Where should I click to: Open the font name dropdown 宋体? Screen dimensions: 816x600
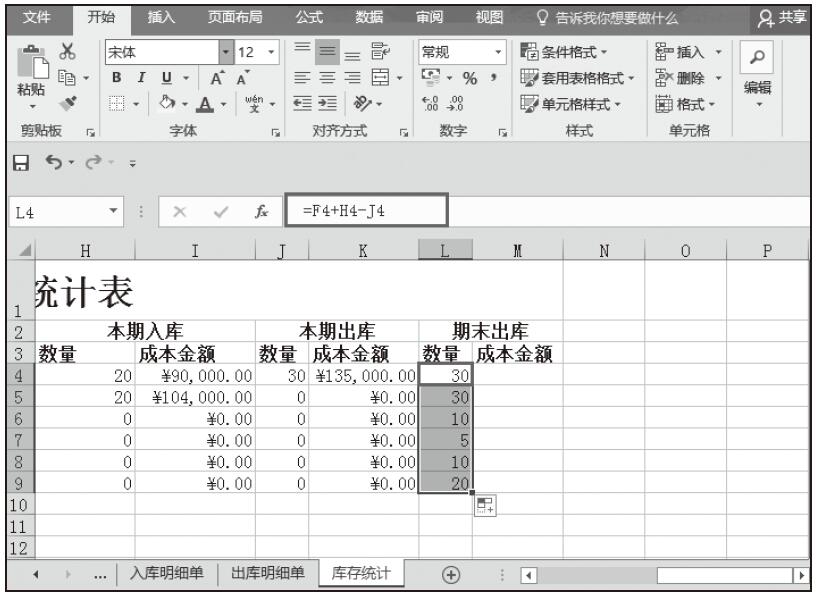227,51
